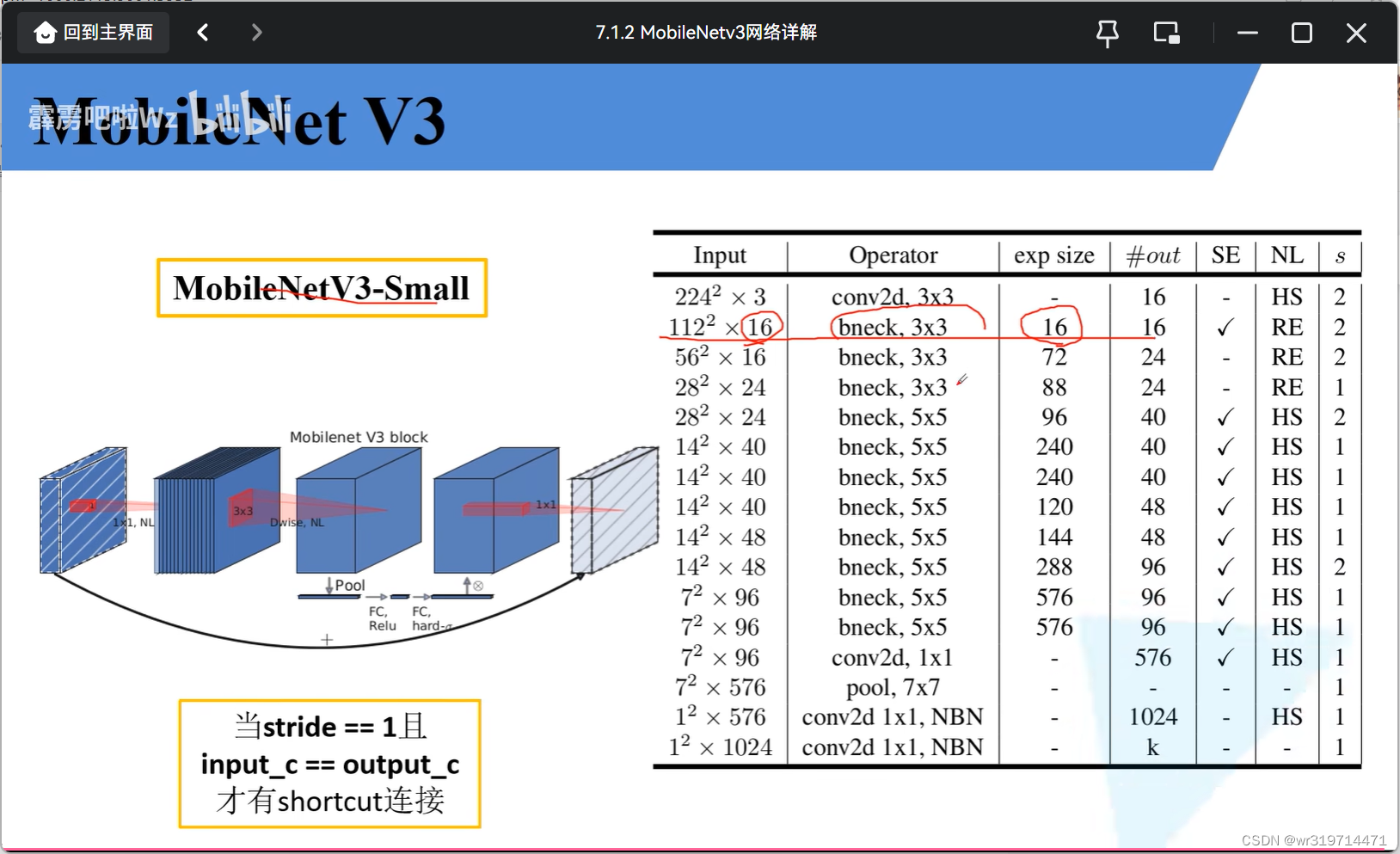Click the 112² × 16 input cell
The height and width of the screenshot is (854, 1400).
[x=721, y=327]
